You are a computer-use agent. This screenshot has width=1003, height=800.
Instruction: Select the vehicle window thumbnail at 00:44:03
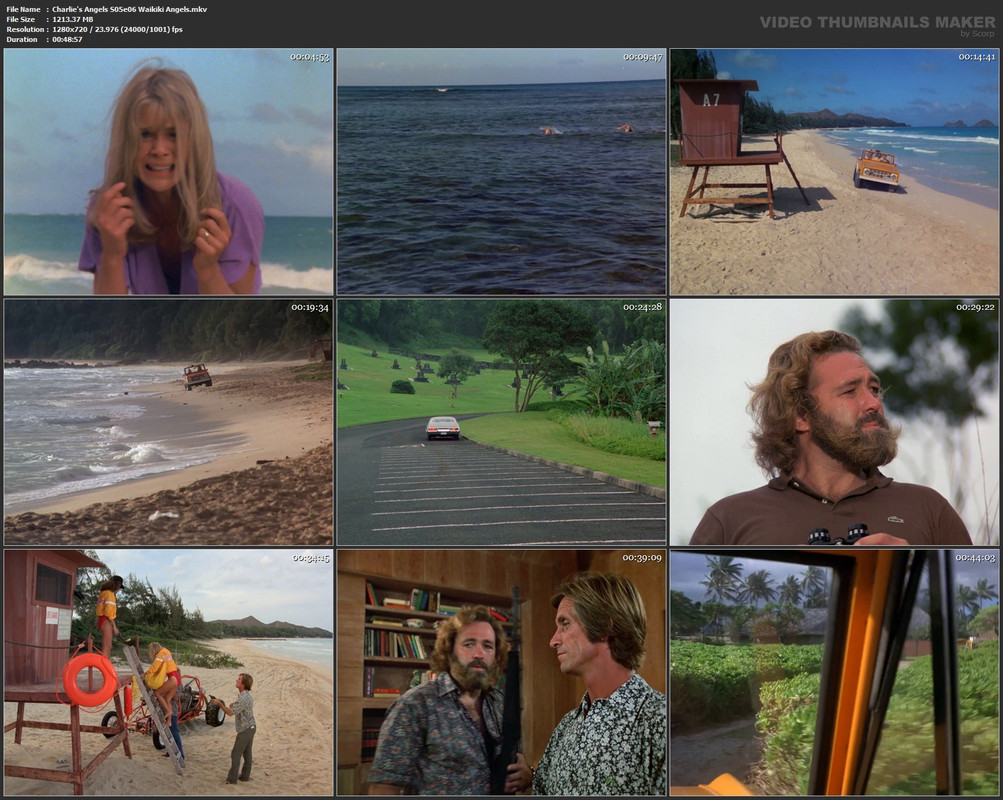834,673
